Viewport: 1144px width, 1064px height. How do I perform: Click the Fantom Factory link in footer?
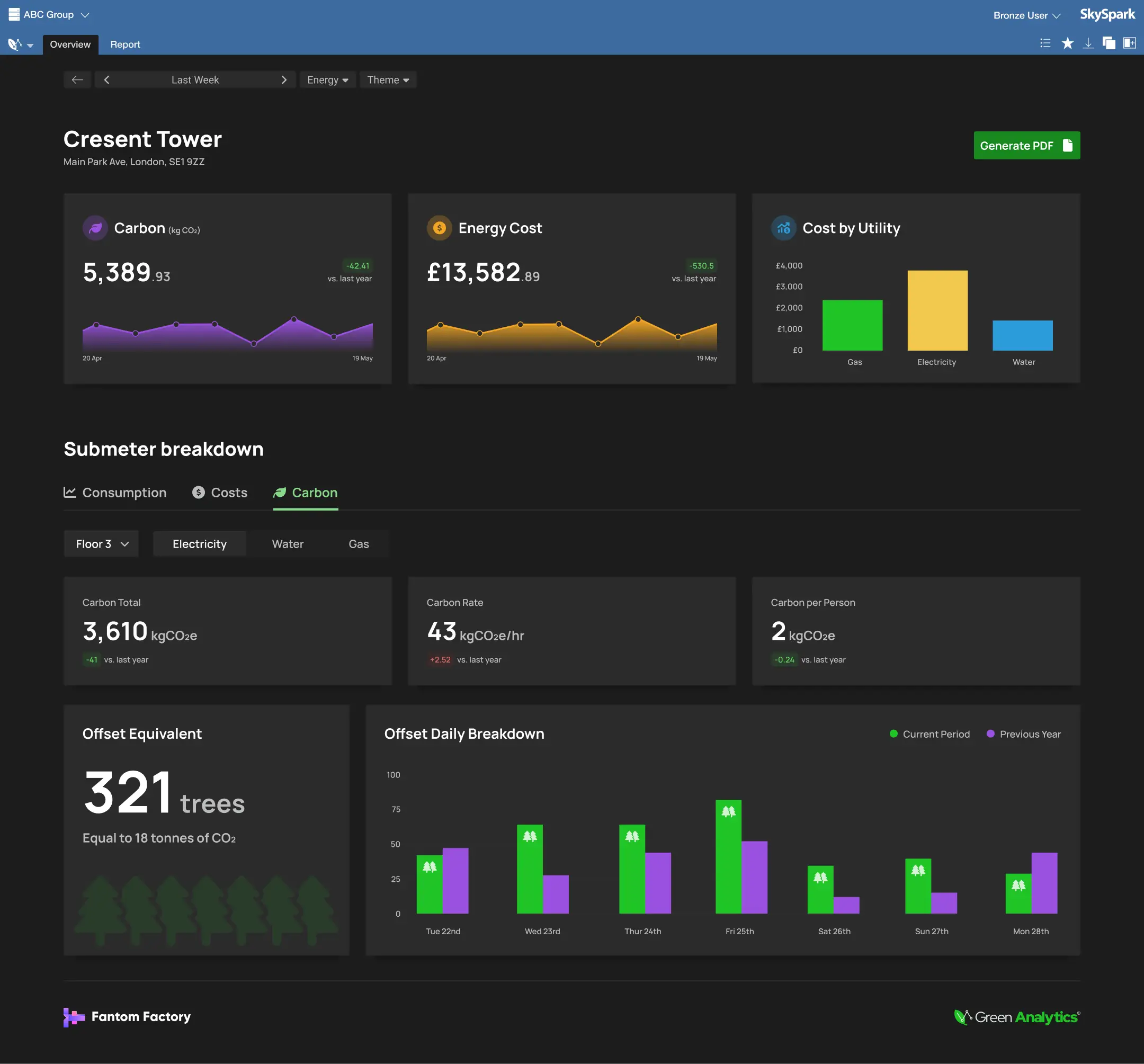[x=127, y=1017]
